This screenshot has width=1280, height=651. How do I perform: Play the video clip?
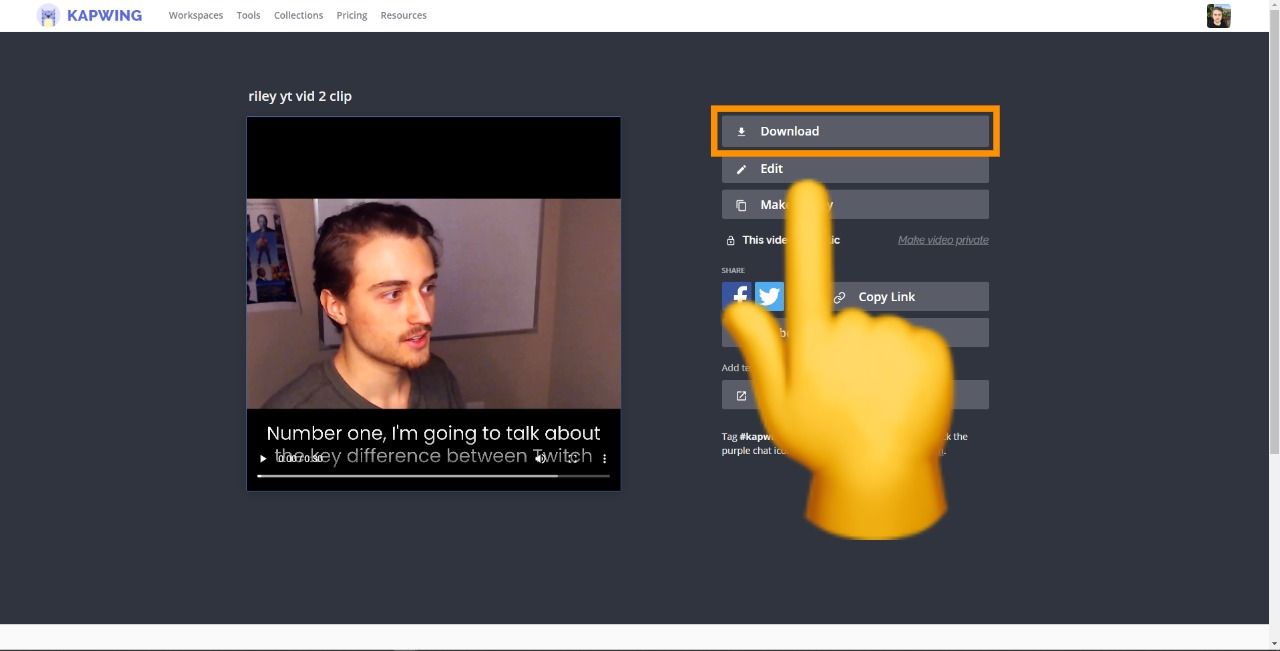coord(263,459)
